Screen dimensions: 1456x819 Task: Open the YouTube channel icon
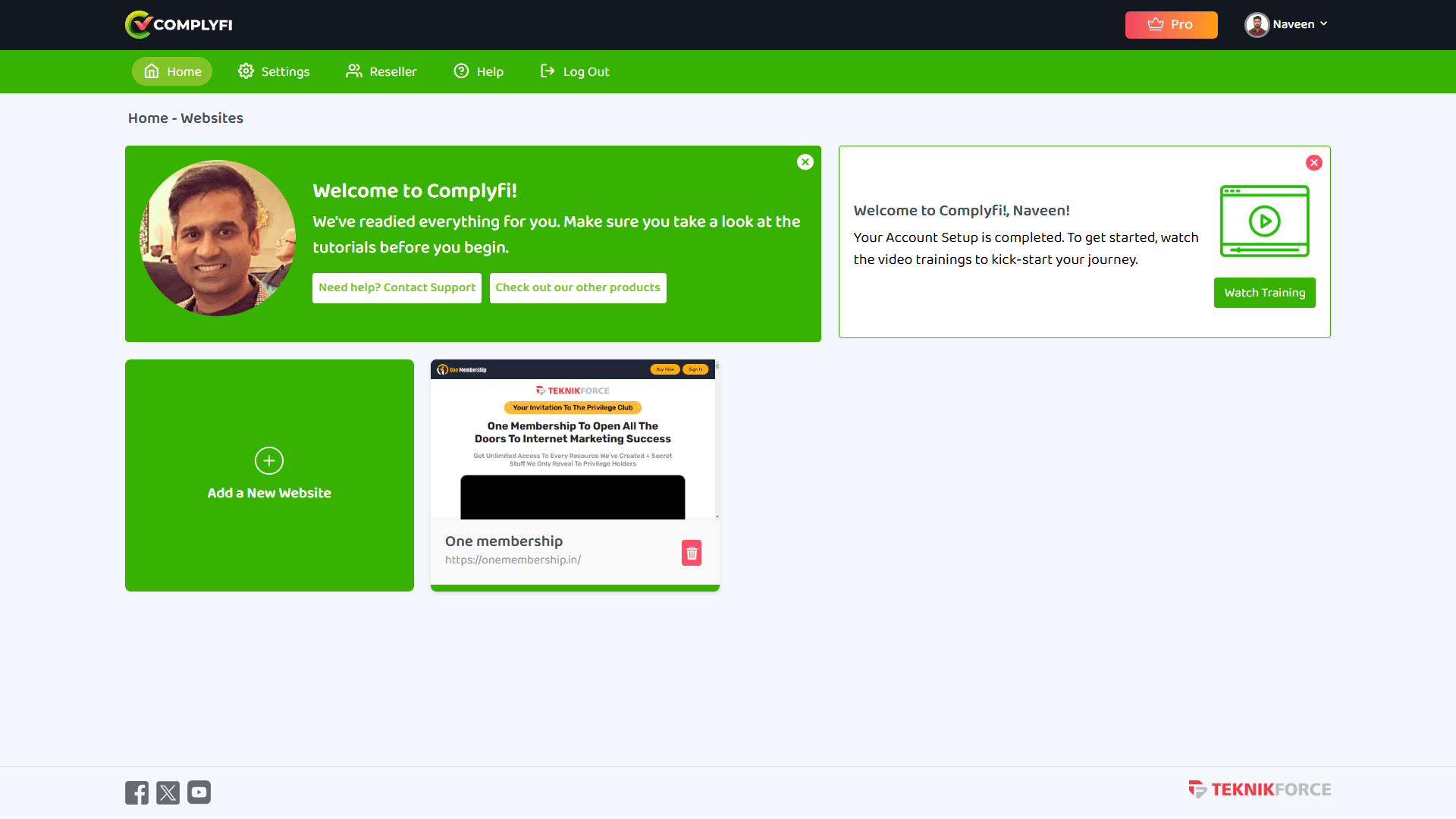pyautogui.click(x=199, y=792)
